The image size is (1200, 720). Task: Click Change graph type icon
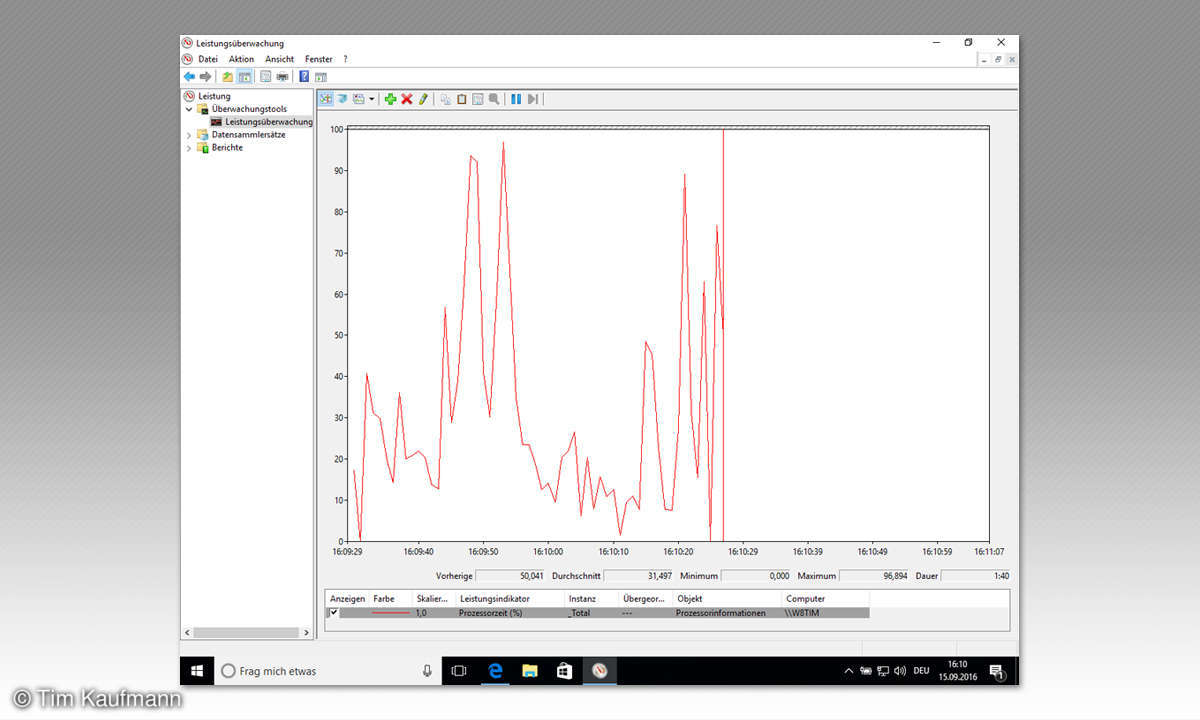359,99
